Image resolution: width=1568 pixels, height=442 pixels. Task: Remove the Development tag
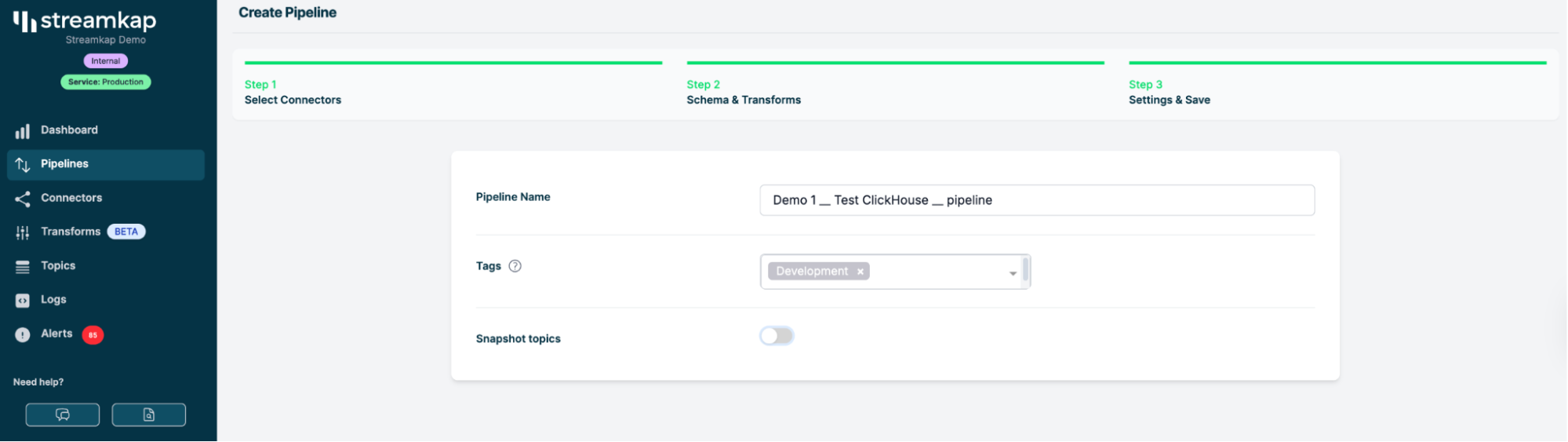860,272
